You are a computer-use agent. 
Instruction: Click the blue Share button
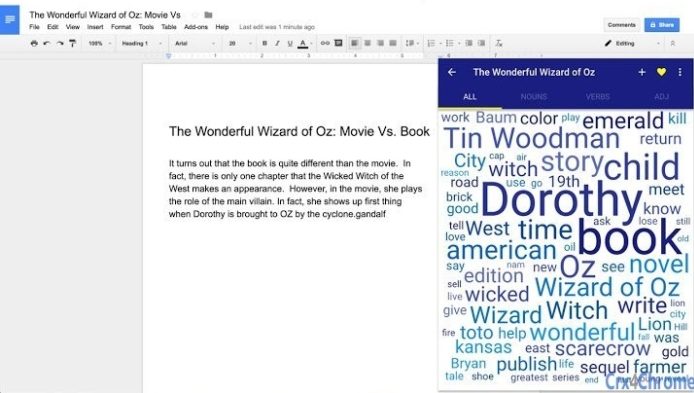click(662, 25)
